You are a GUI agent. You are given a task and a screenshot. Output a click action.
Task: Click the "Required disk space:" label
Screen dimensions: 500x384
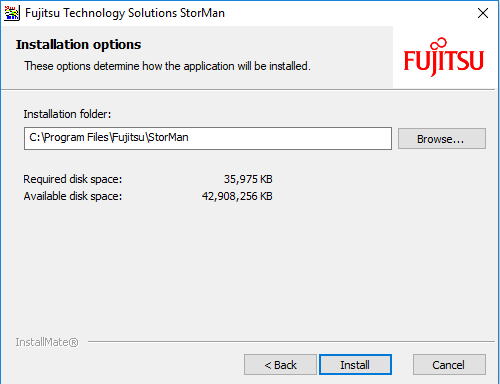pos(73,179)
